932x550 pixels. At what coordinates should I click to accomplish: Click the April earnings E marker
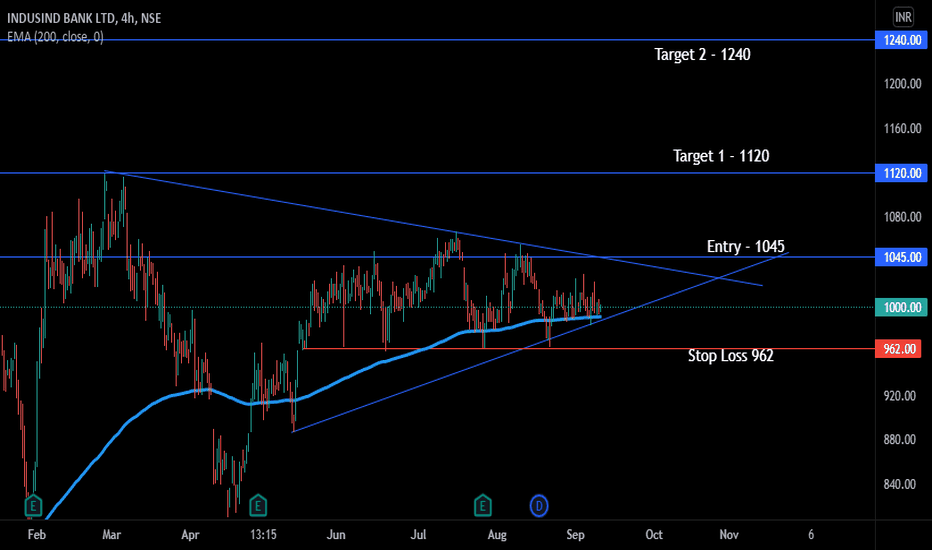pyautogui.click(x=258, y=506)
